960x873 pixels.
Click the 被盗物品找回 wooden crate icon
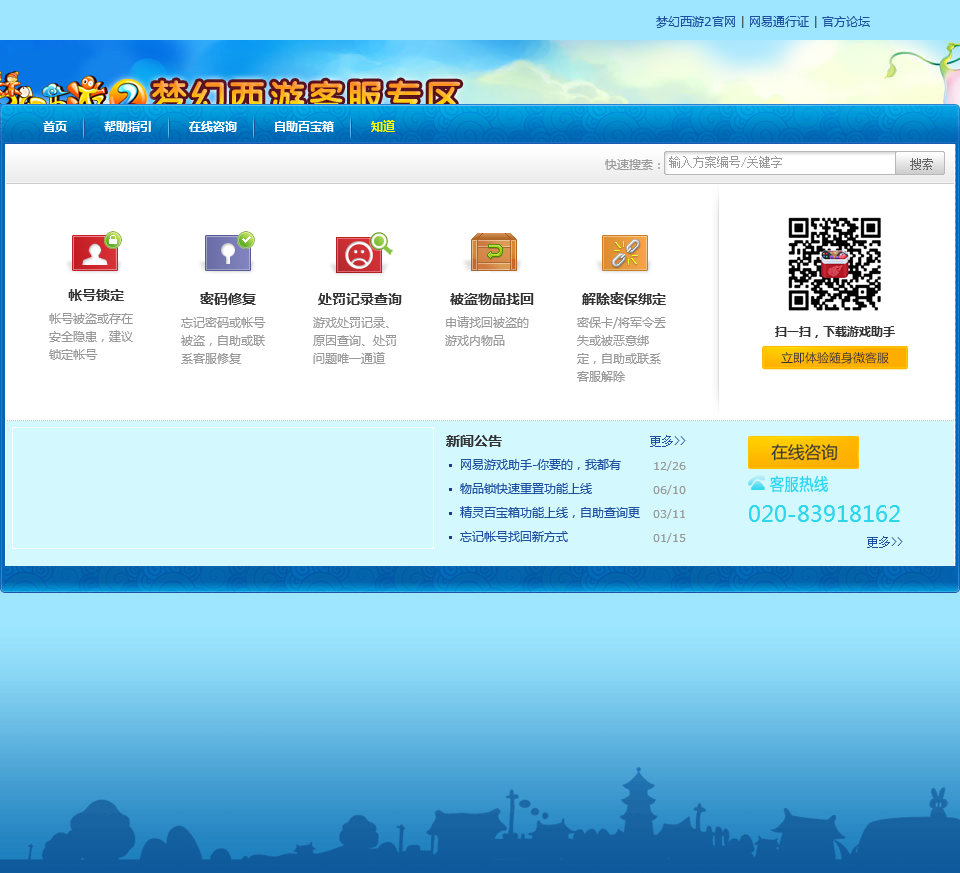click(x=493, y=252)
